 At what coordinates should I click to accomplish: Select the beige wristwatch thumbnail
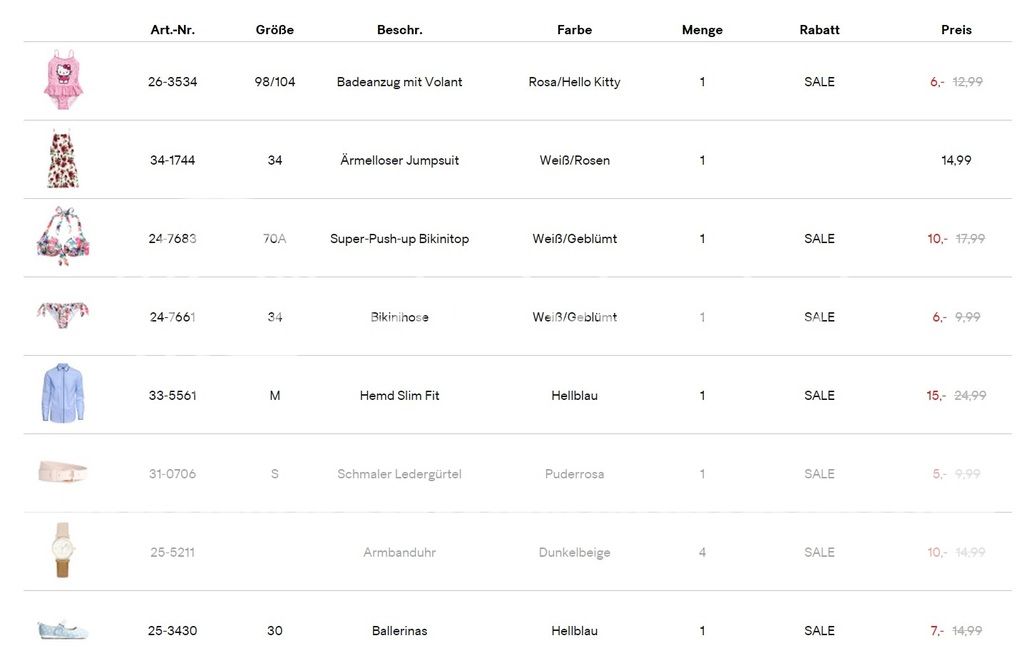pyautogui.click(x=63, y=551)
